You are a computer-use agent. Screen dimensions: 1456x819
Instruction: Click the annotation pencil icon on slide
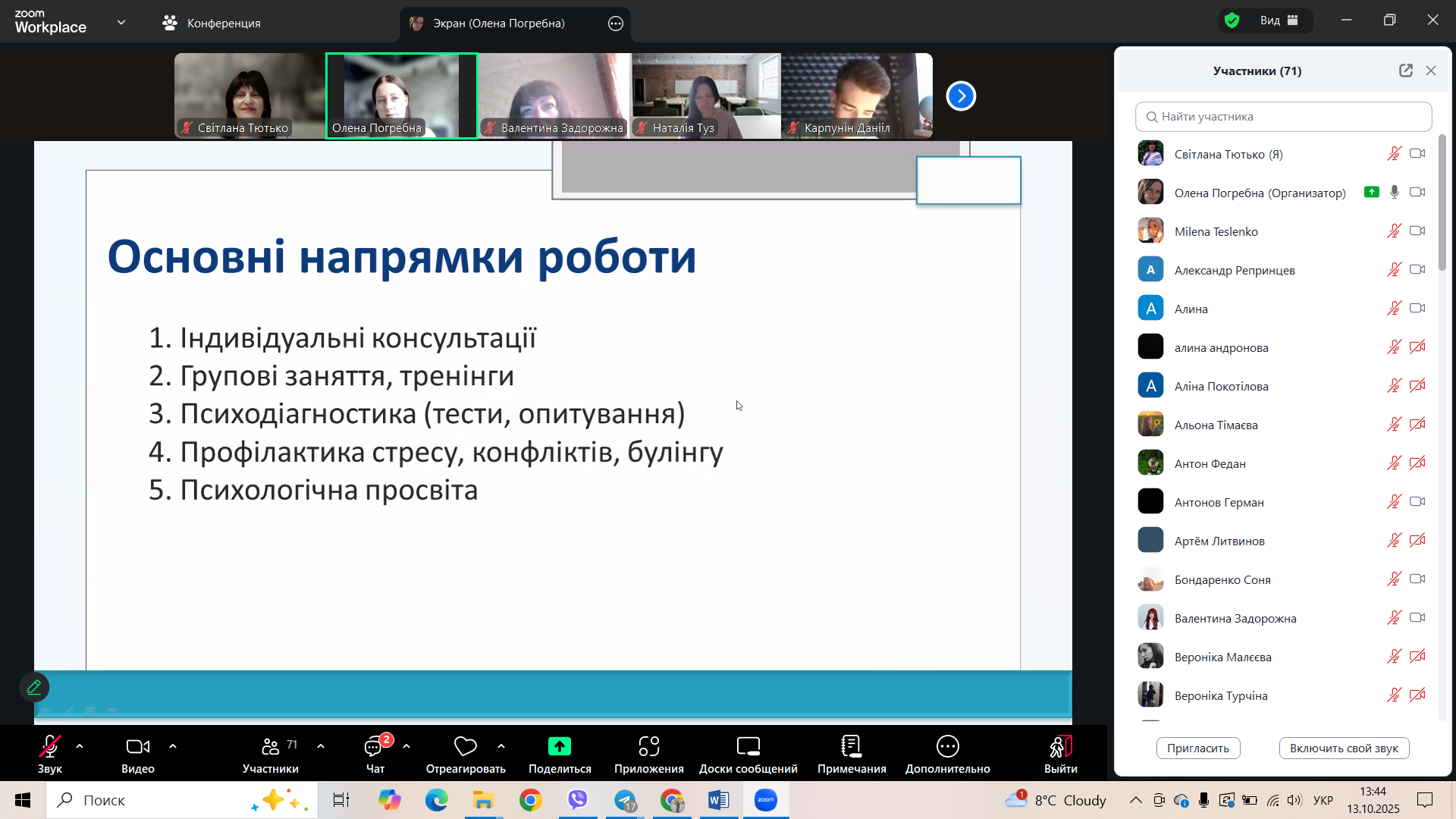point(34,687)
